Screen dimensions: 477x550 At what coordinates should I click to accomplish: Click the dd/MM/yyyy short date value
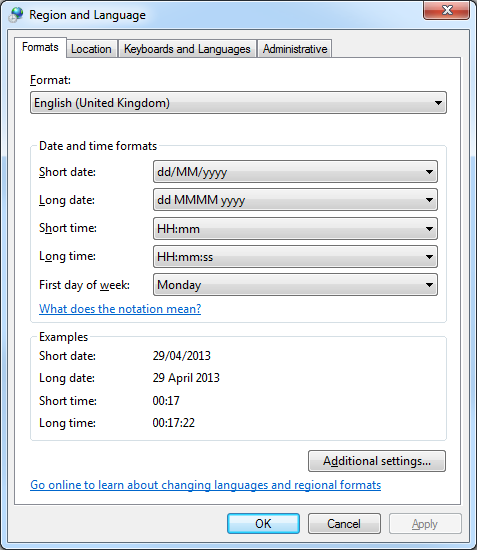click(x=192, y=172)
